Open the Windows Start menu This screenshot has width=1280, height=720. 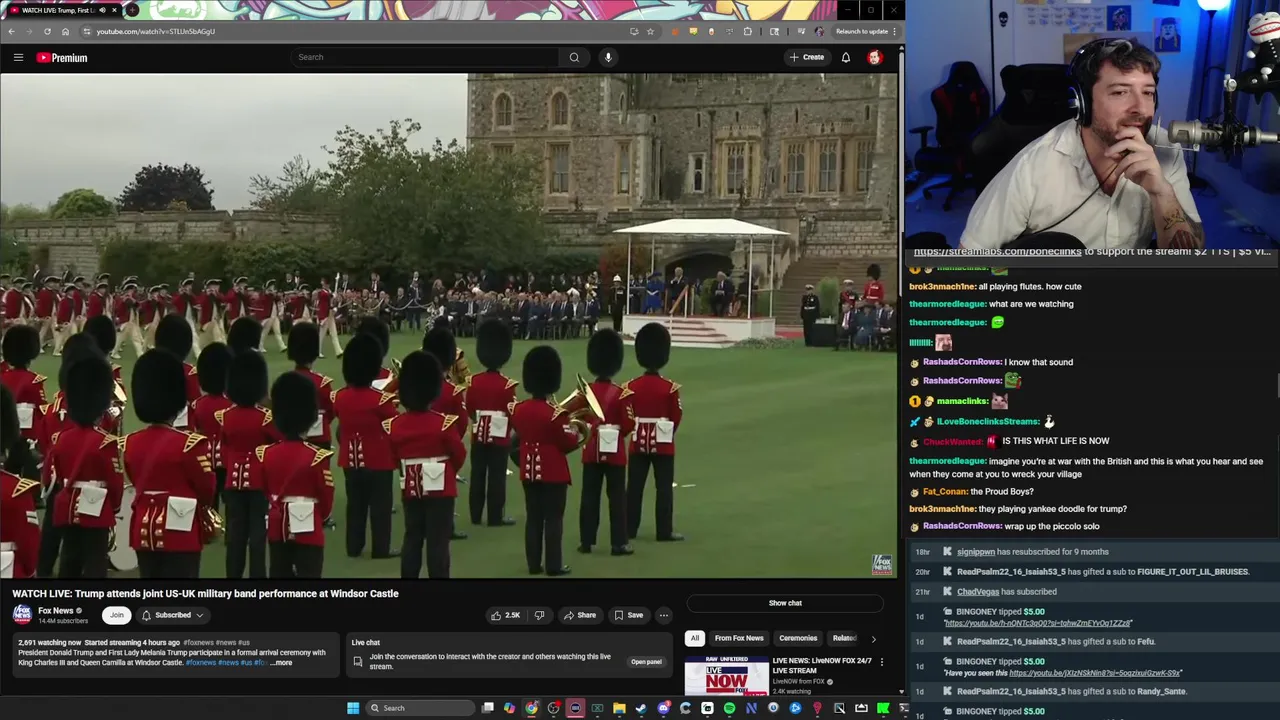point(353,708)
